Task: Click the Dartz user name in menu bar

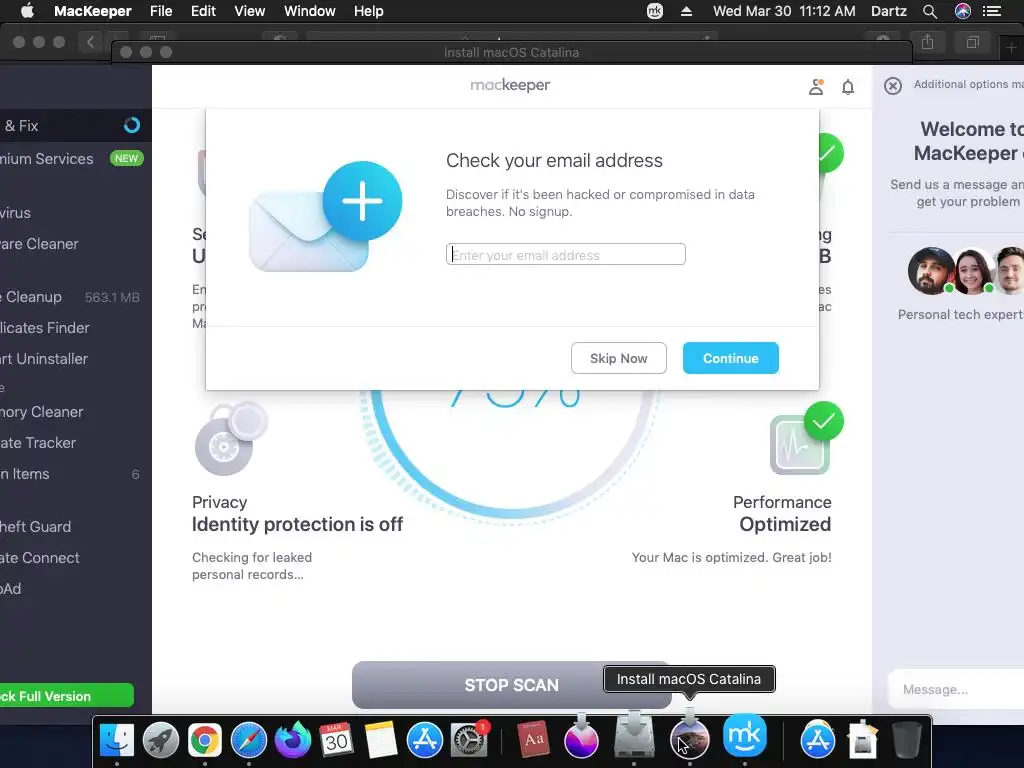Action: pyautogui.click(x=889, y=11)
